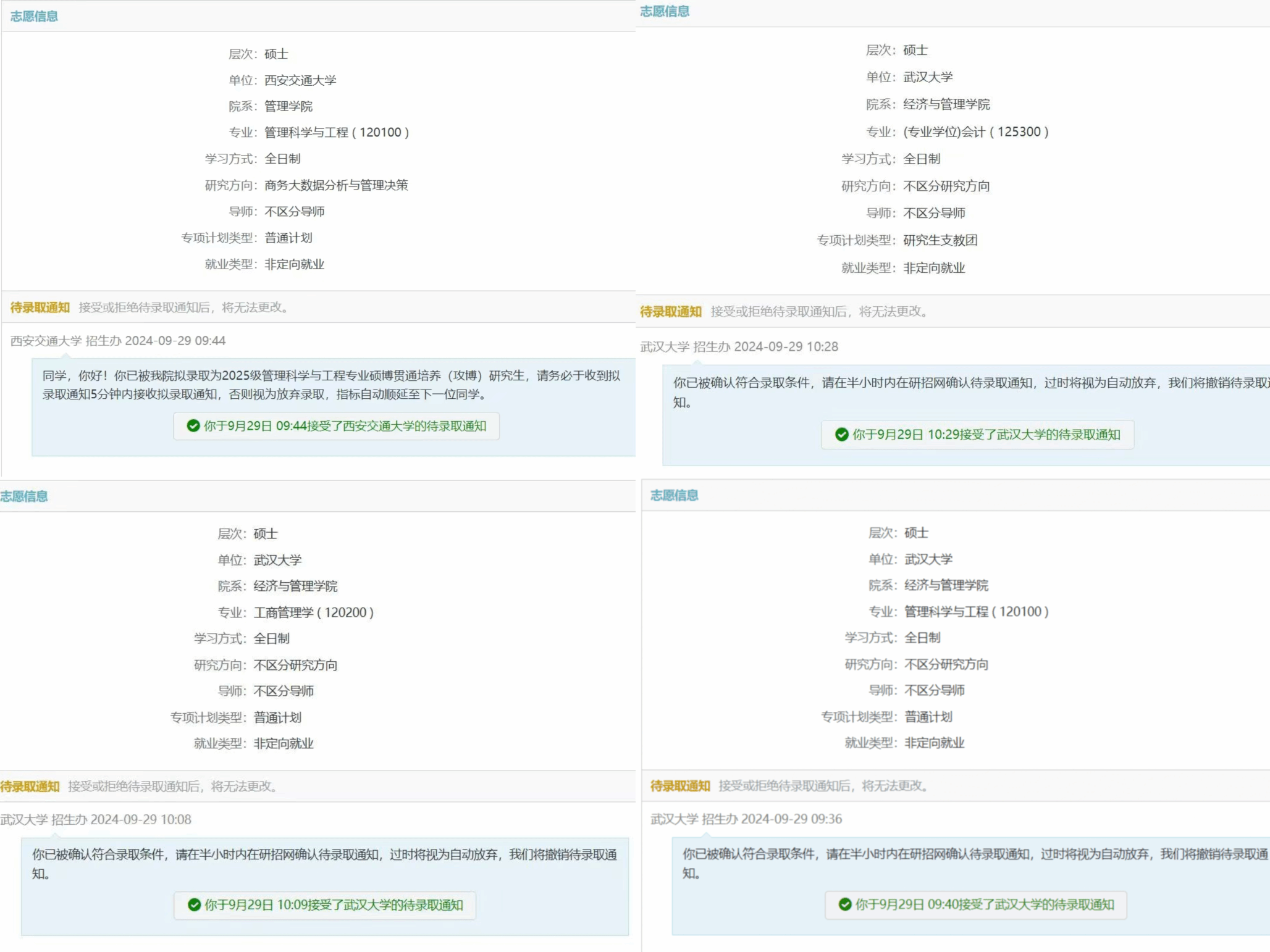Click 10:09 武汉大学 accepted notification button
The image size is (1270, 952).
tap(325, 905)
